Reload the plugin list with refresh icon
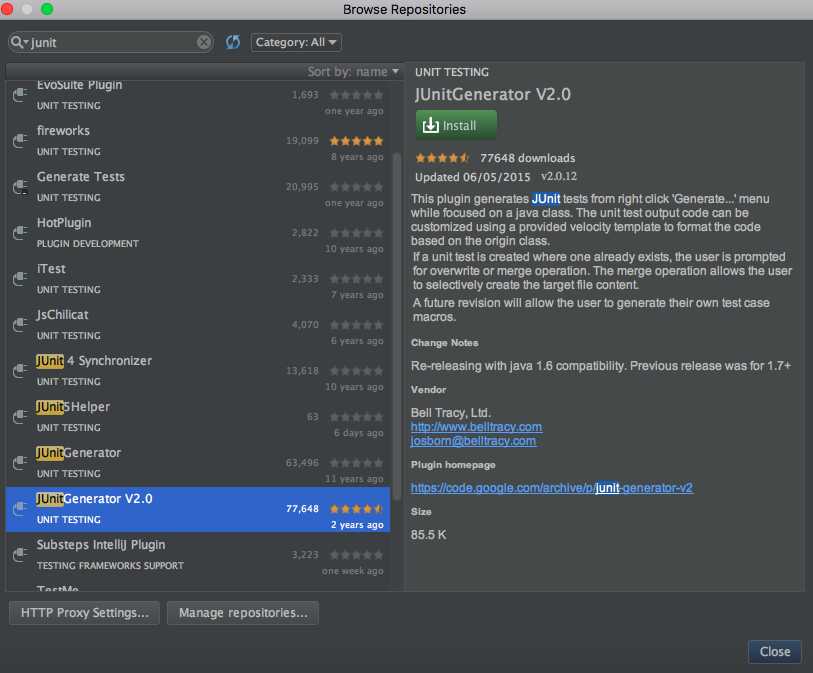Viewport: 813px width, 673px height. tap(233, 42)
